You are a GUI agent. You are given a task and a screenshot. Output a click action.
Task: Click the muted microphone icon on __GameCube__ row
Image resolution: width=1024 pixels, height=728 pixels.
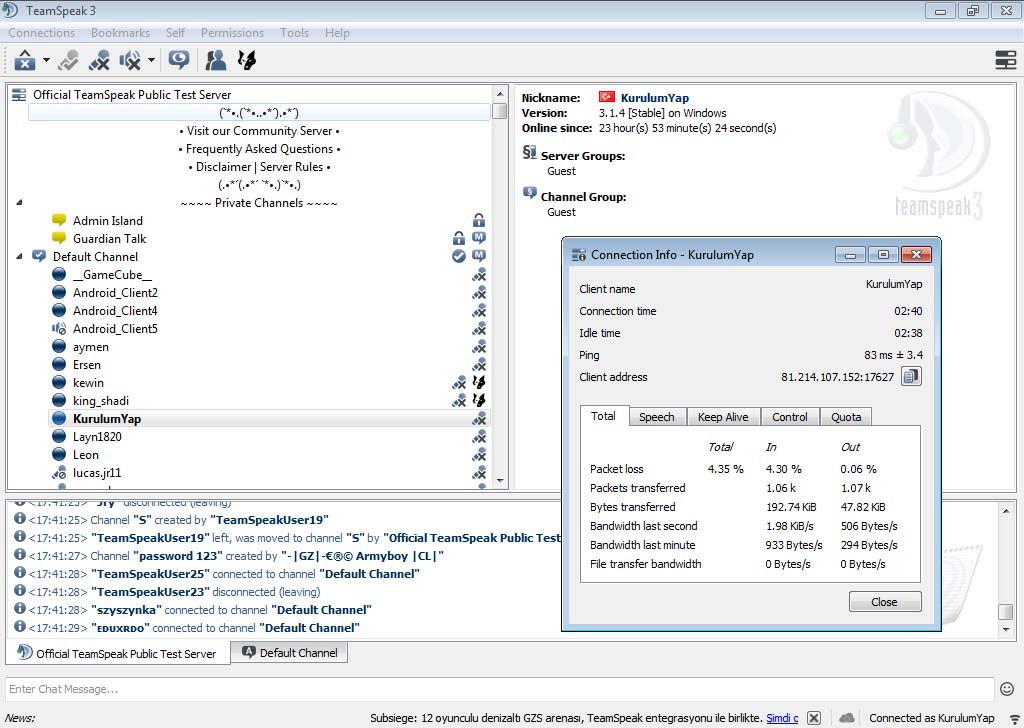point(479,275)
